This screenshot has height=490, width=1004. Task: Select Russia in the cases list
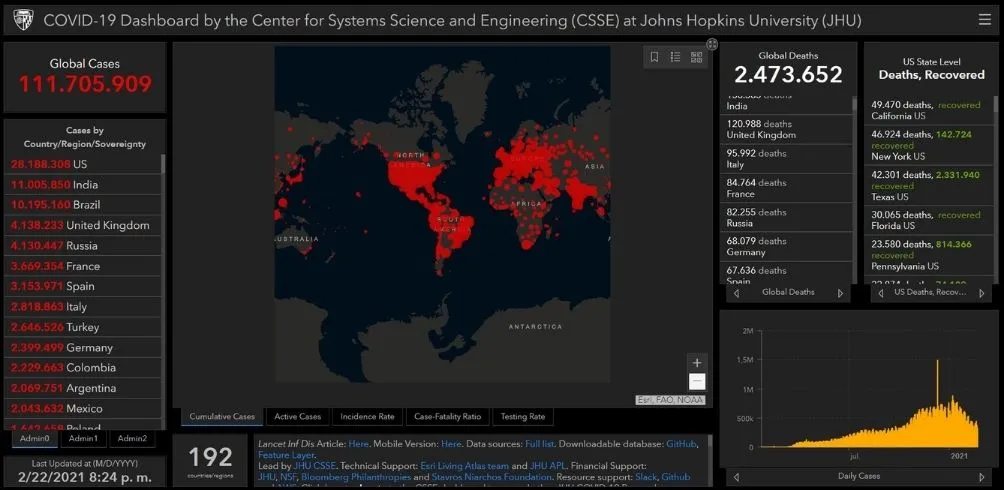[x=83, y=245]
